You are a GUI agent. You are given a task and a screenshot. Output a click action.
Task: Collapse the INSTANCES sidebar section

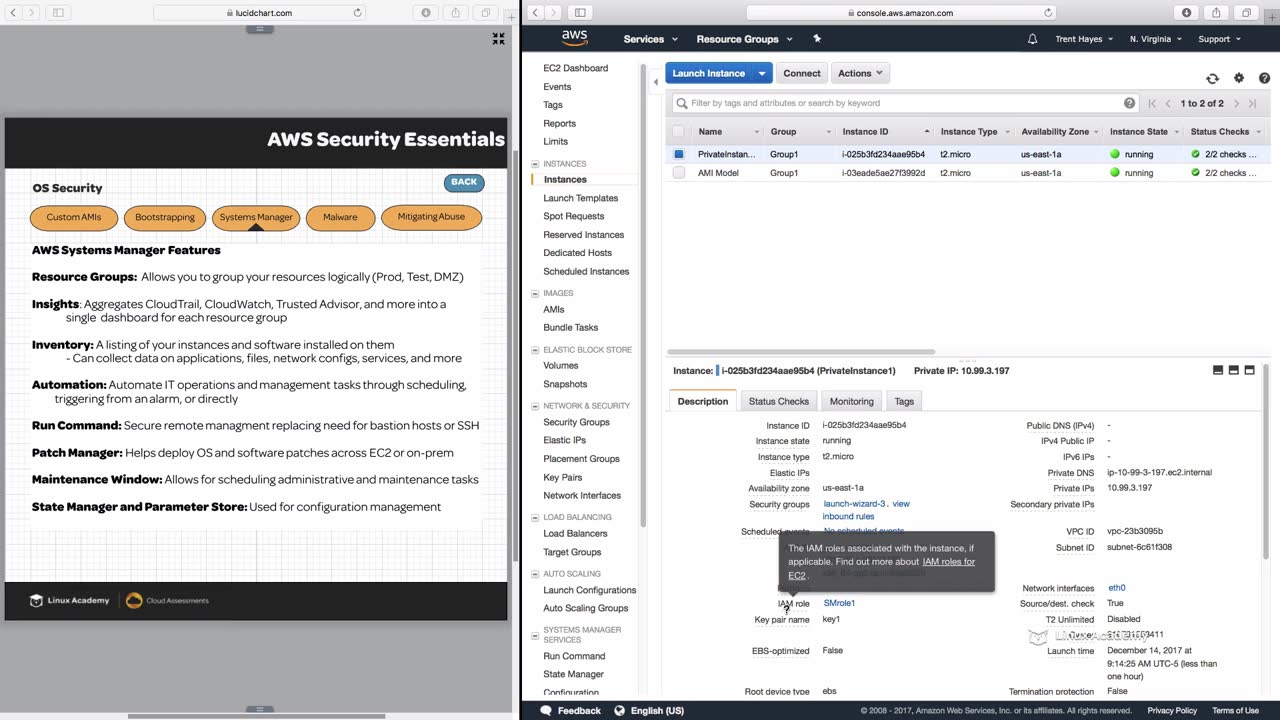click(535, 164)
